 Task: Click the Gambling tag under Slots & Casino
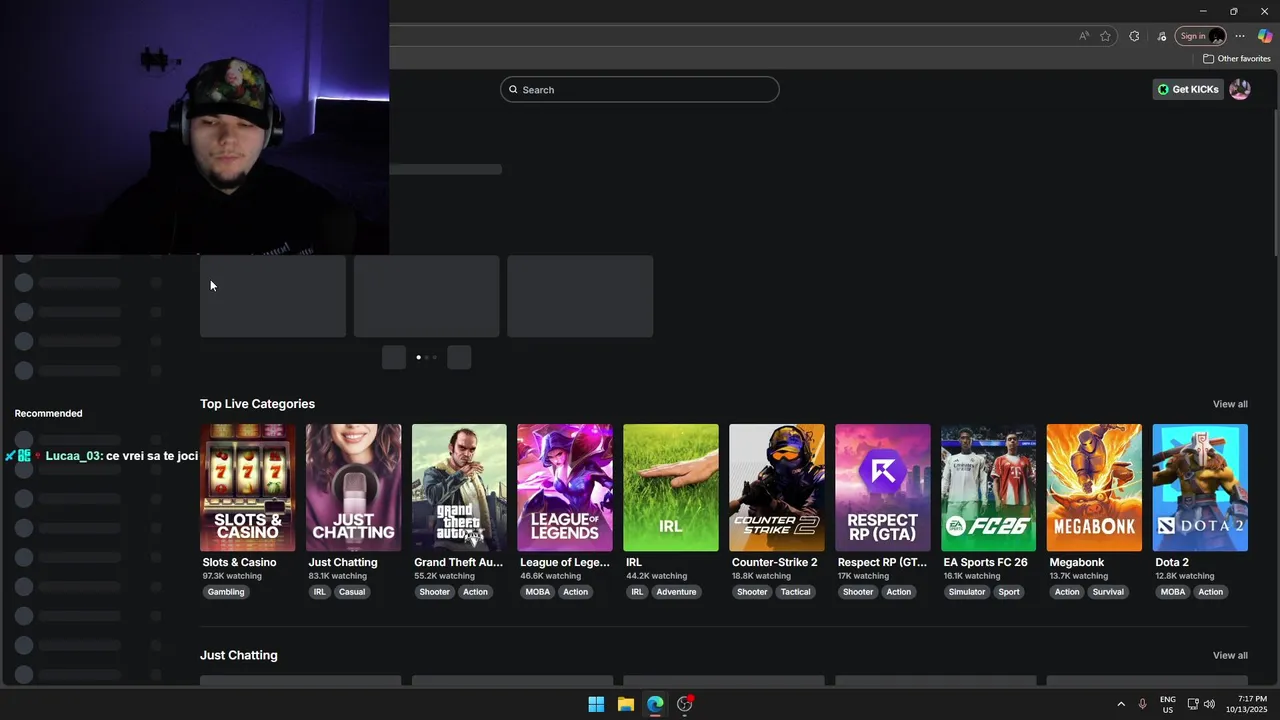tap(226, 592)
